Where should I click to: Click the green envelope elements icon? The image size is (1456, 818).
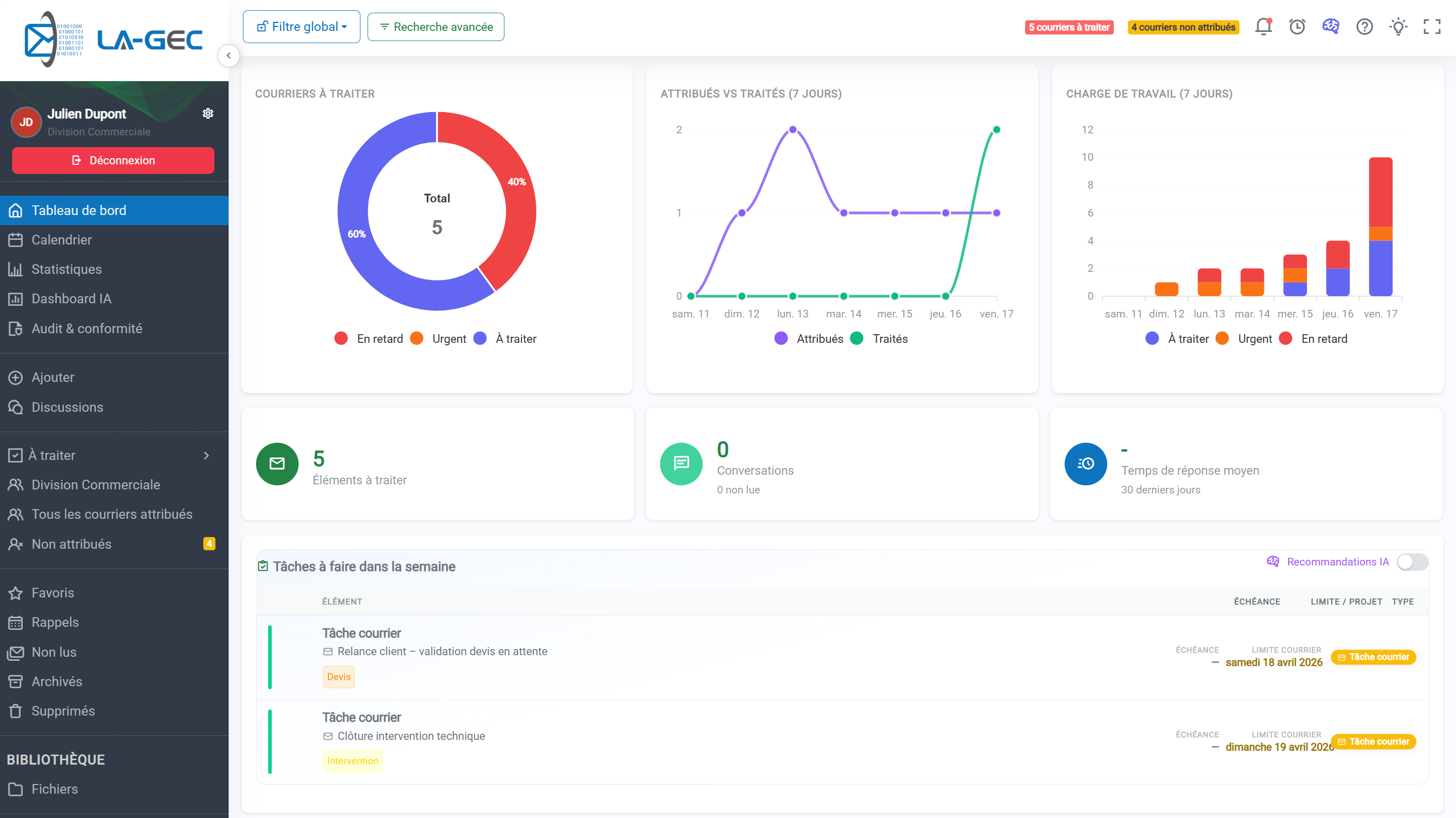(x=277, y=464)
